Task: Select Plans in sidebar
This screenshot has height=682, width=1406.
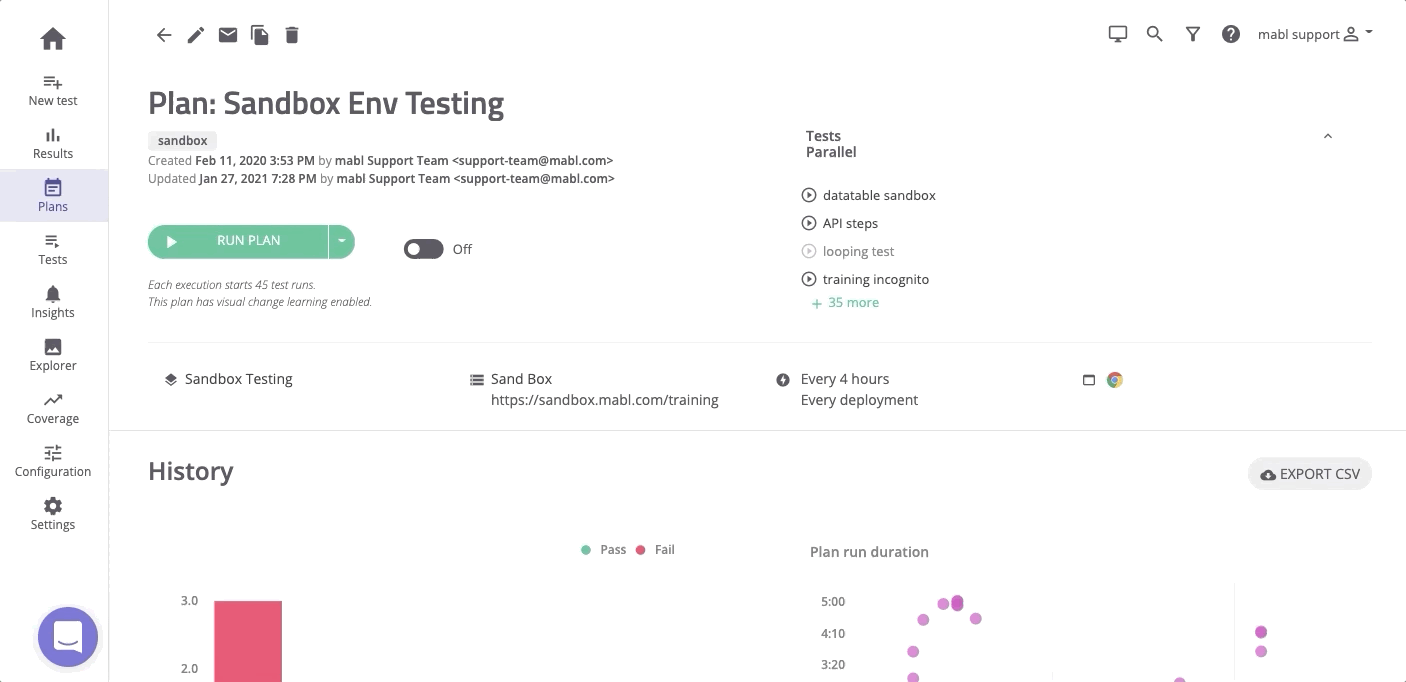Action: pos(53,196)
